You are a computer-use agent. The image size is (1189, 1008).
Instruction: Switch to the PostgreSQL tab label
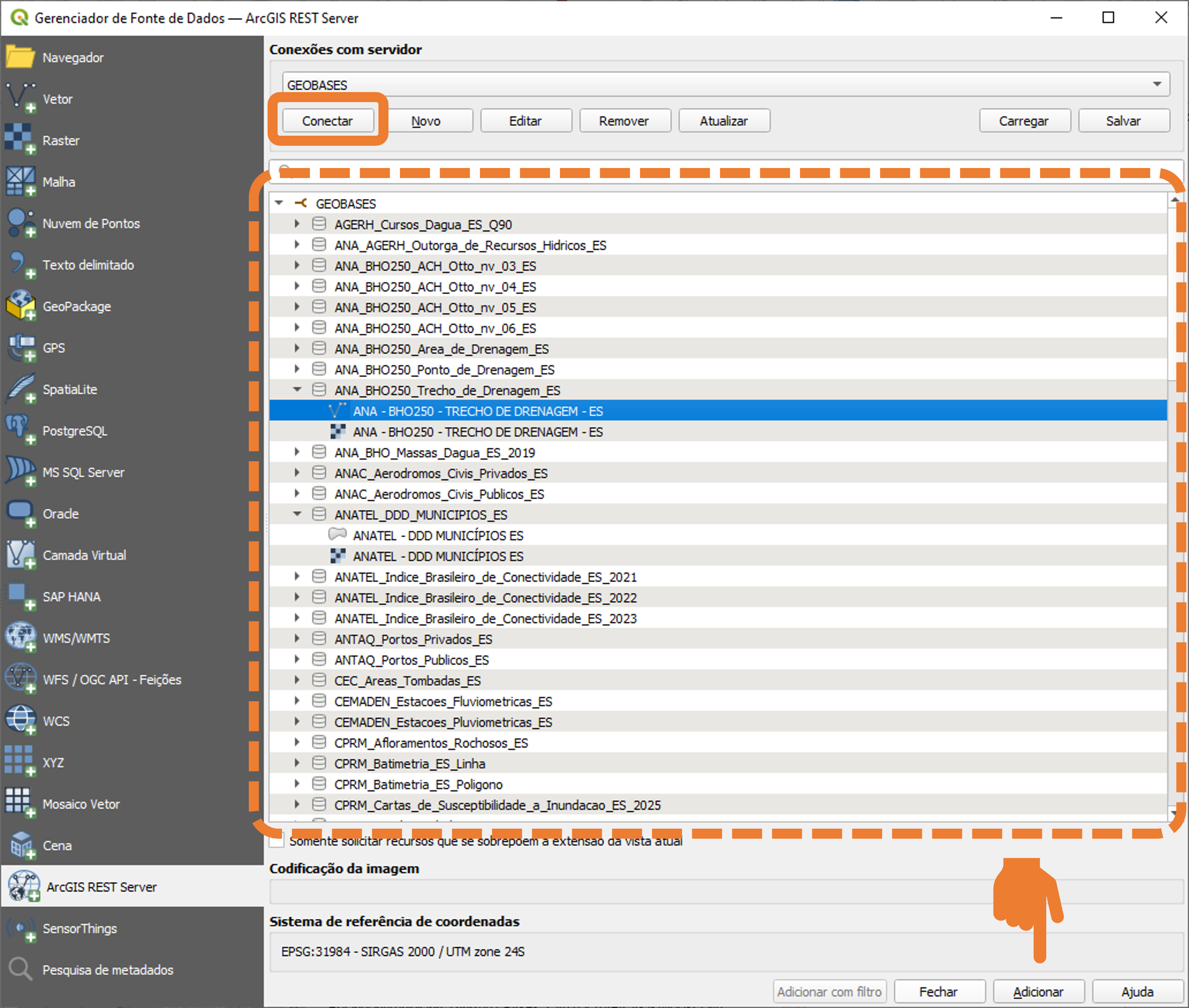(x=75, y=431)
